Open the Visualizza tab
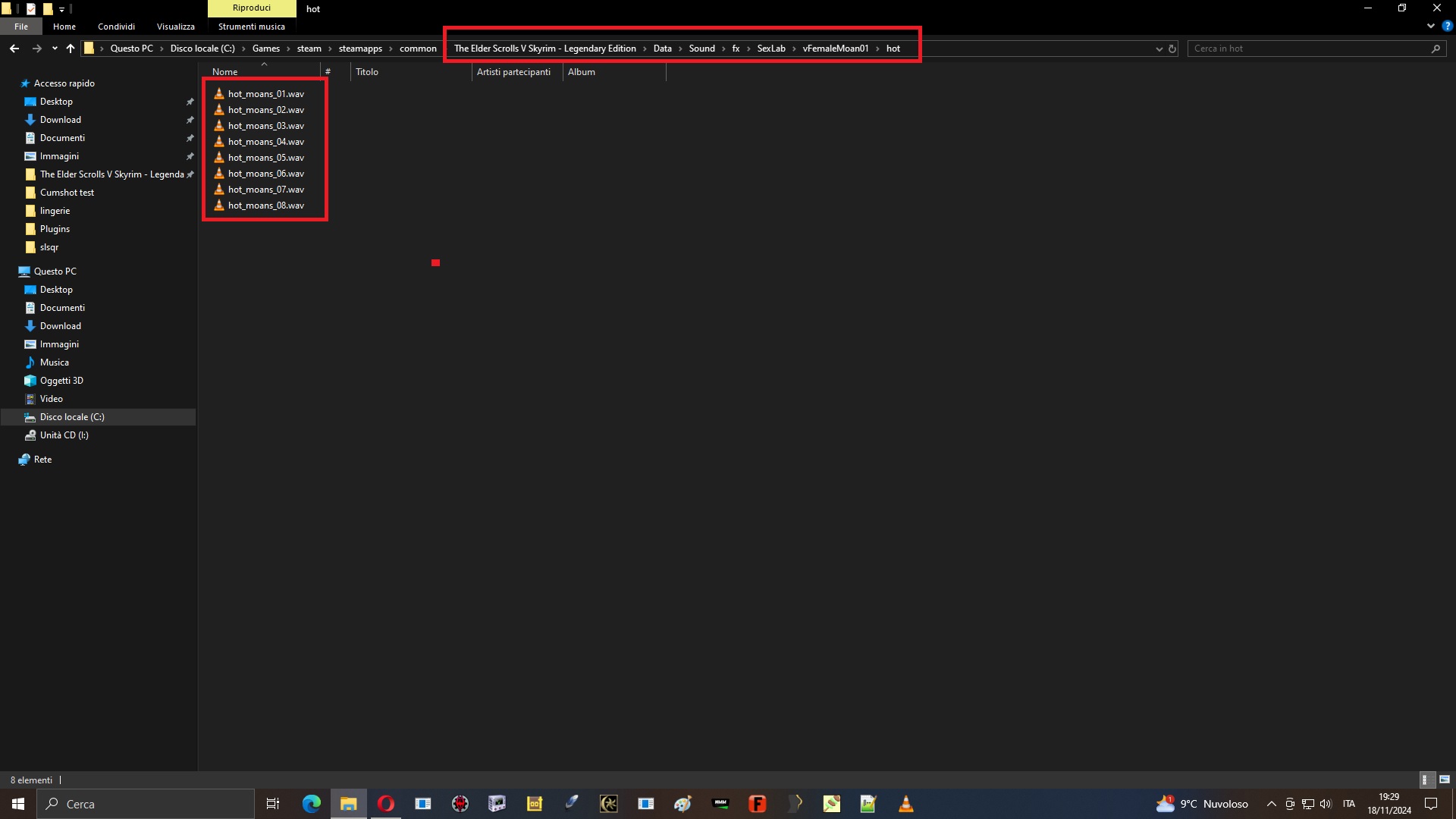Image resolution: width=1456 pixels, height=819 pixels. click(x=176, y=27)
